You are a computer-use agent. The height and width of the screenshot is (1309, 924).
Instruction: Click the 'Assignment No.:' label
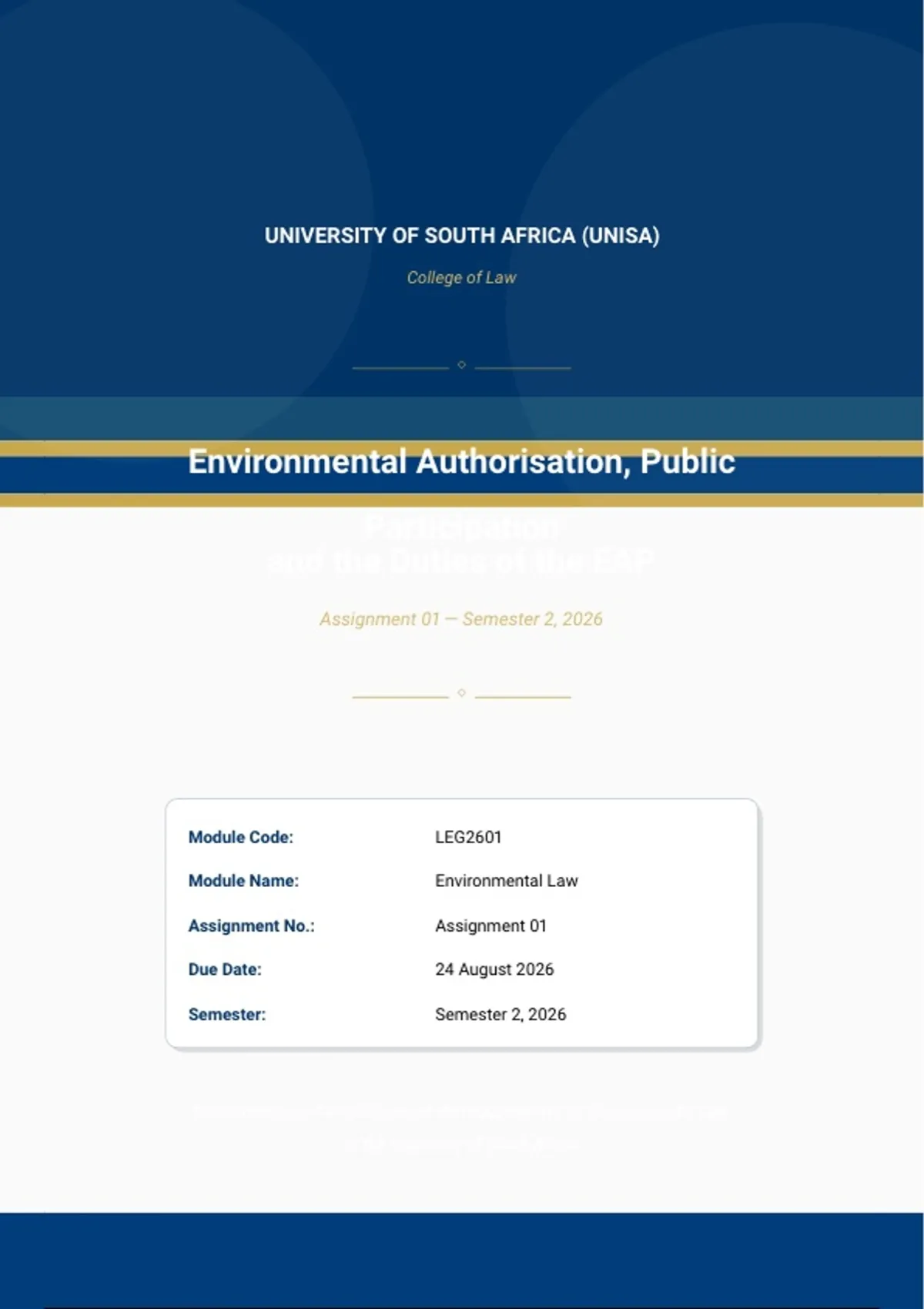click(252, 926)
